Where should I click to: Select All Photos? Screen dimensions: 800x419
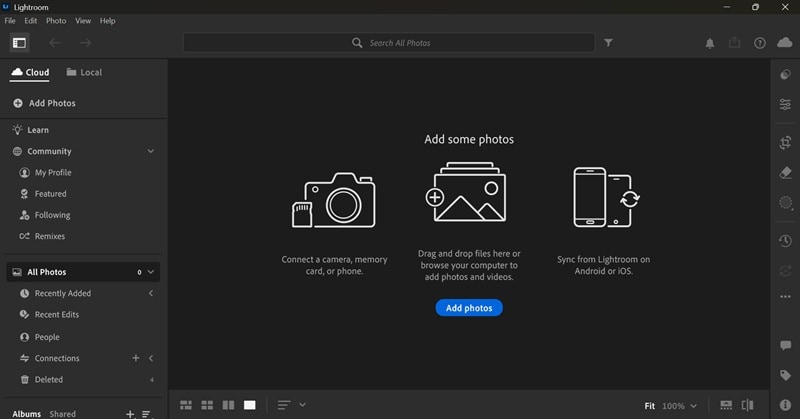83,272
